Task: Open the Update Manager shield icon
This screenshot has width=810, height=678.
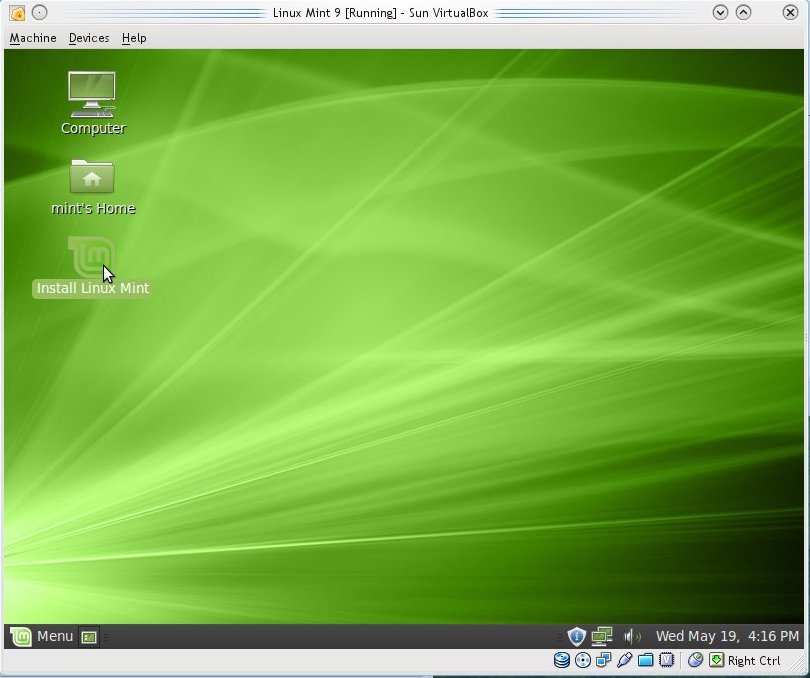Action: click(577, 636)
